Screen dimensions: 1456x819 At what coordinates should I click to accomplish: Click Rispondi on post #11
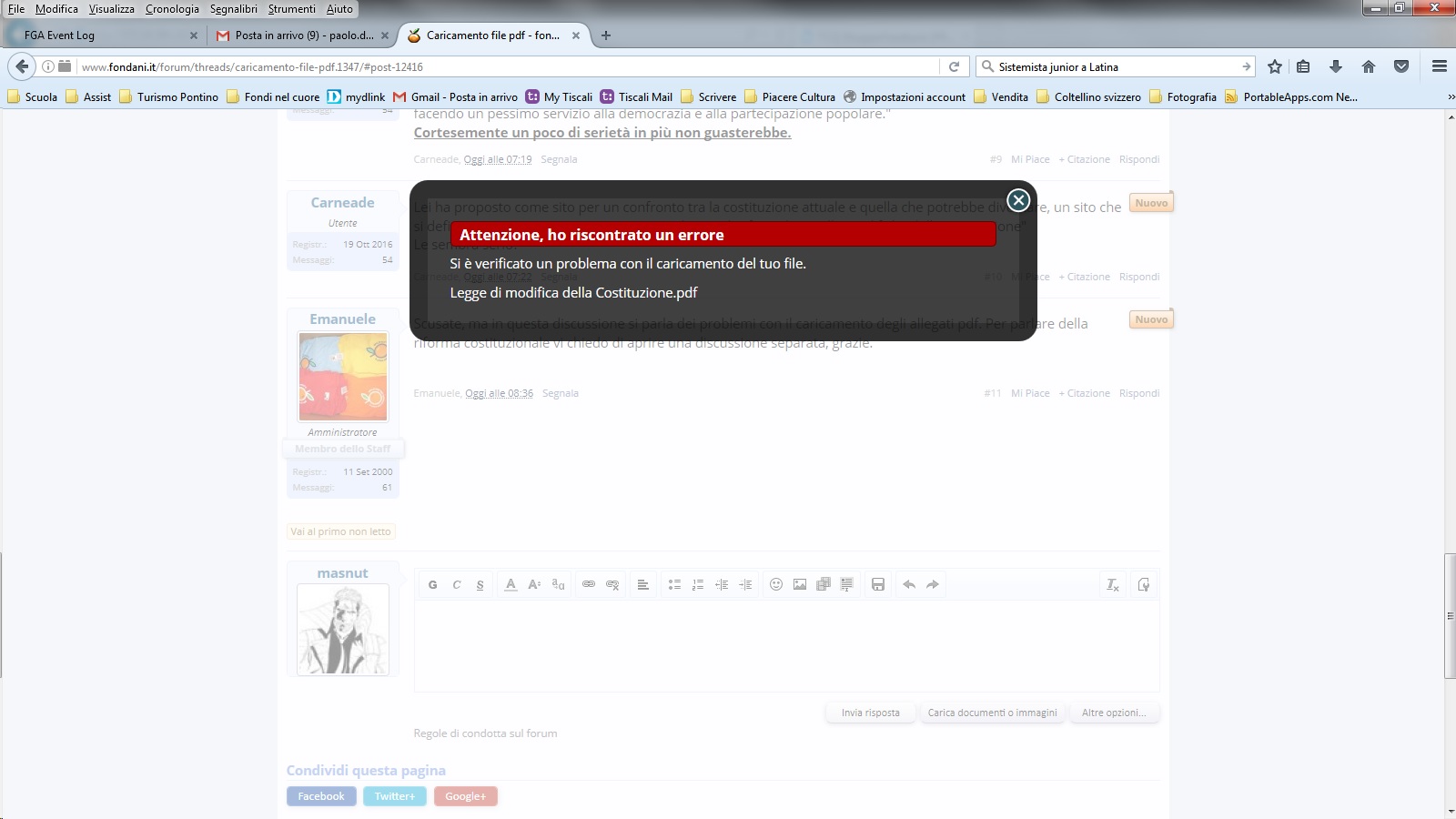click(x=1139, y=393)
